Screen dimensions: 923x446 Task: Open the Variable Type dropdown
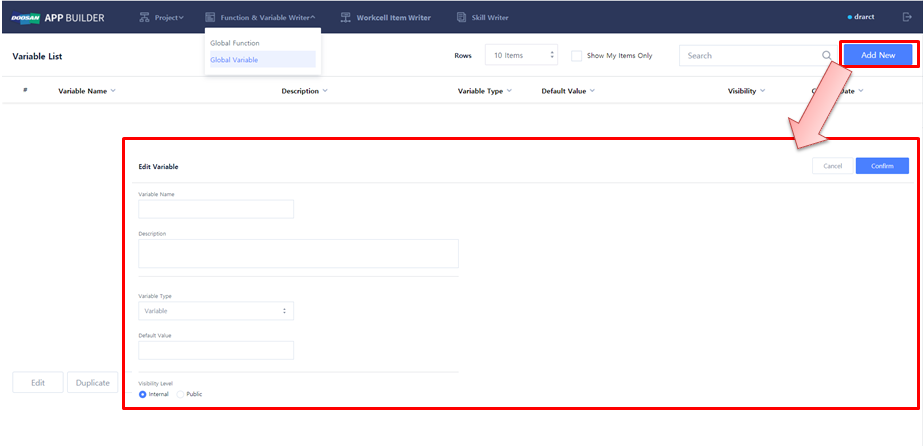click(x=215, y=311)
